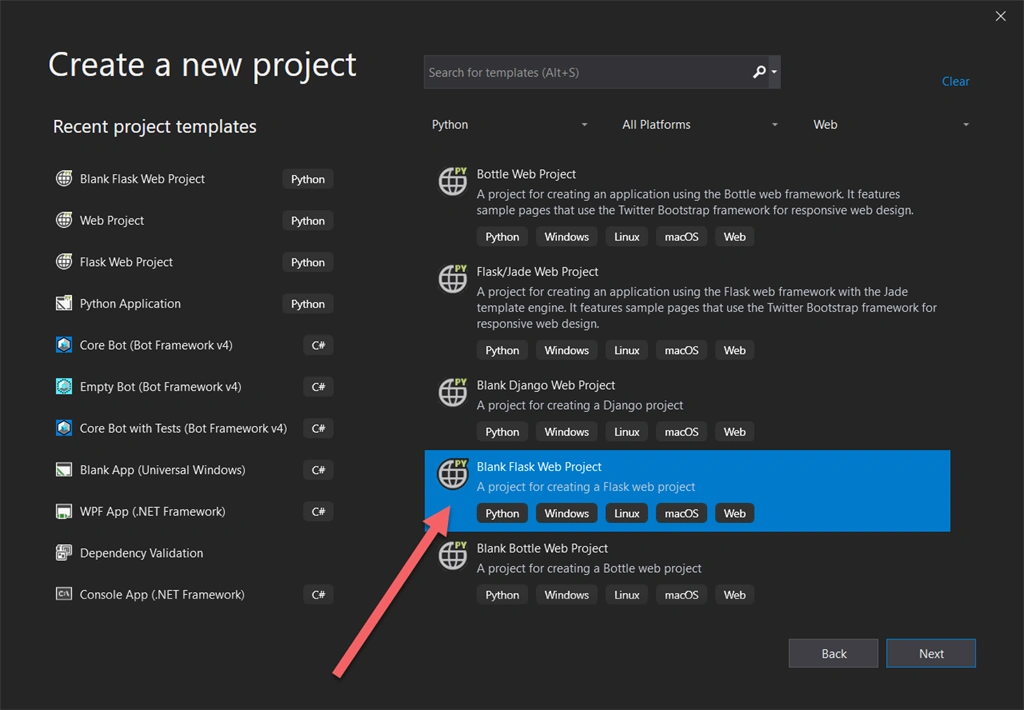The width and height of the screenshot is (1024, 710).
Task: Click the Console App (.NET Framework) icon
Action: click(64, 594)
